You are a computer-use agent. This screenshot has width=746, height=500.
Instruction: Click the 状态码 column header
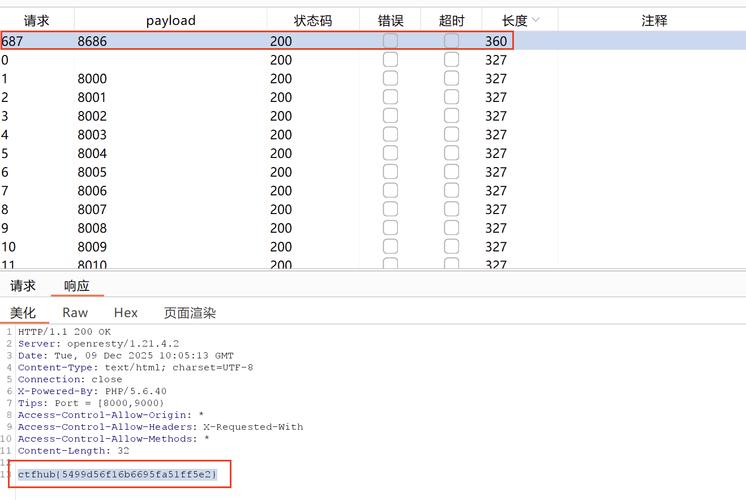tap(312, 20)
